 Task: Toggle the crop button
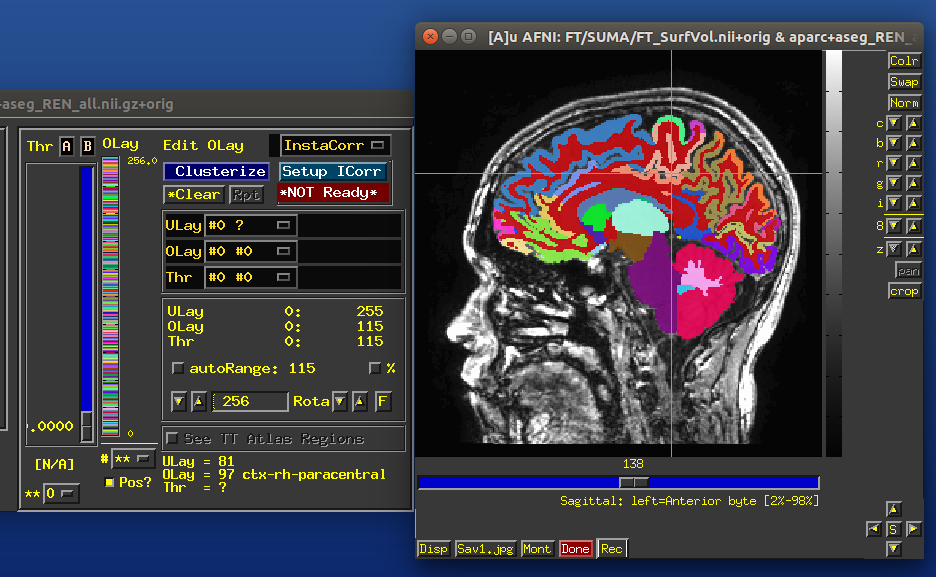click(904, 291)
